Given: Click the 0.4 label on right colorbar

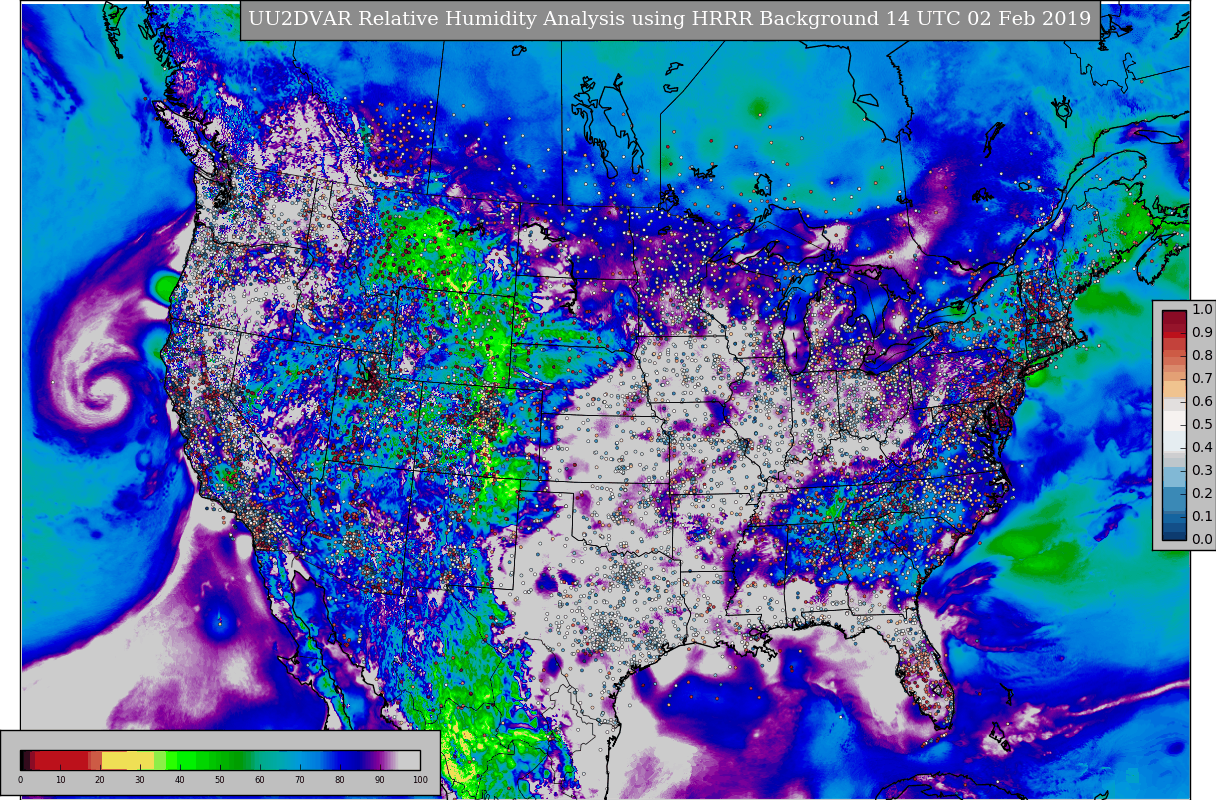Looking at the screenshot, I should coord(1202,447).
